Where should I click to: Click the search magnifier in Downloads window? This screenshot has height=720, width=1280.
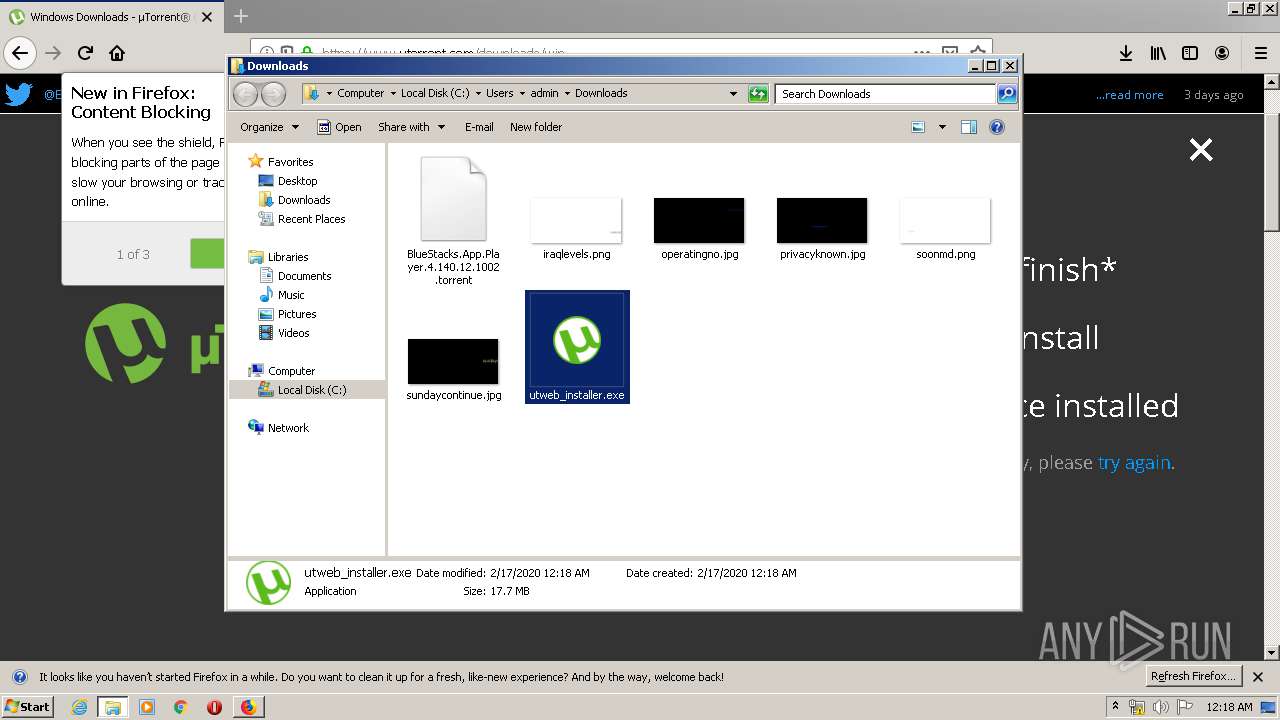tap(1007, 93)
